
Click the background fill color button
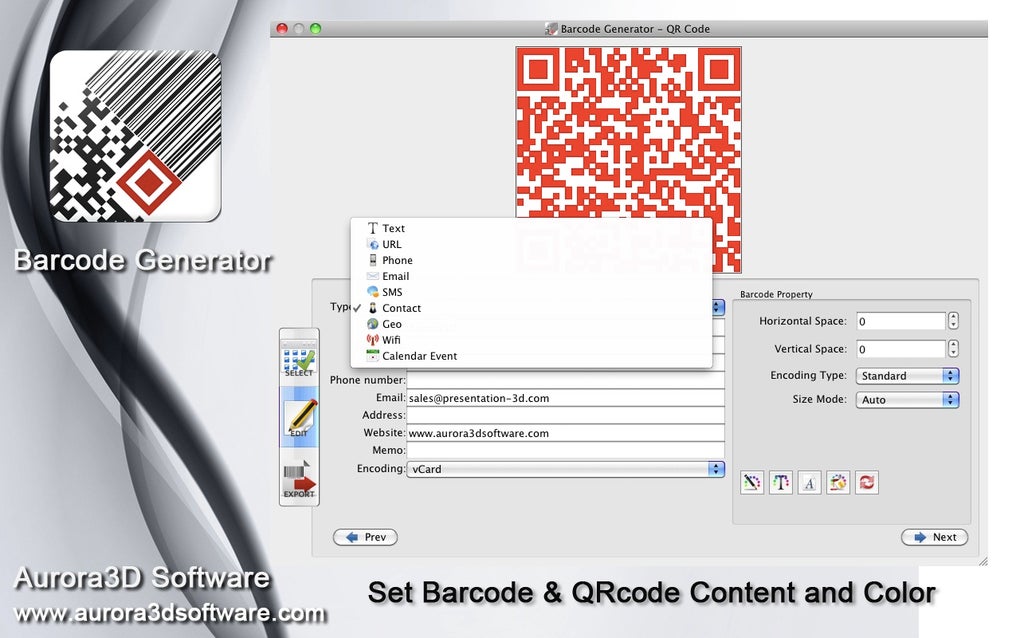tap(838, 483)
